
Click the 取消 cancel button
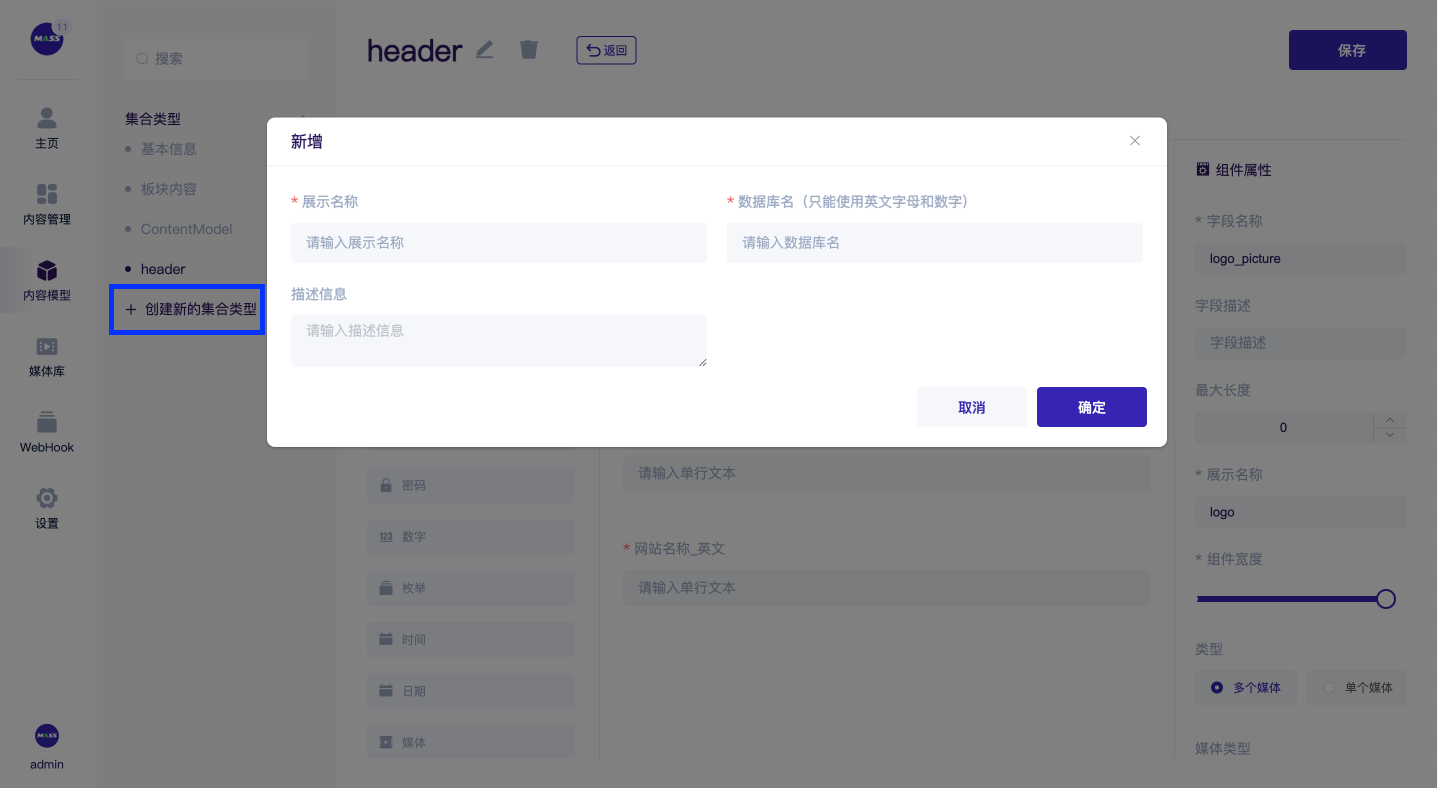tap(971, 407)
